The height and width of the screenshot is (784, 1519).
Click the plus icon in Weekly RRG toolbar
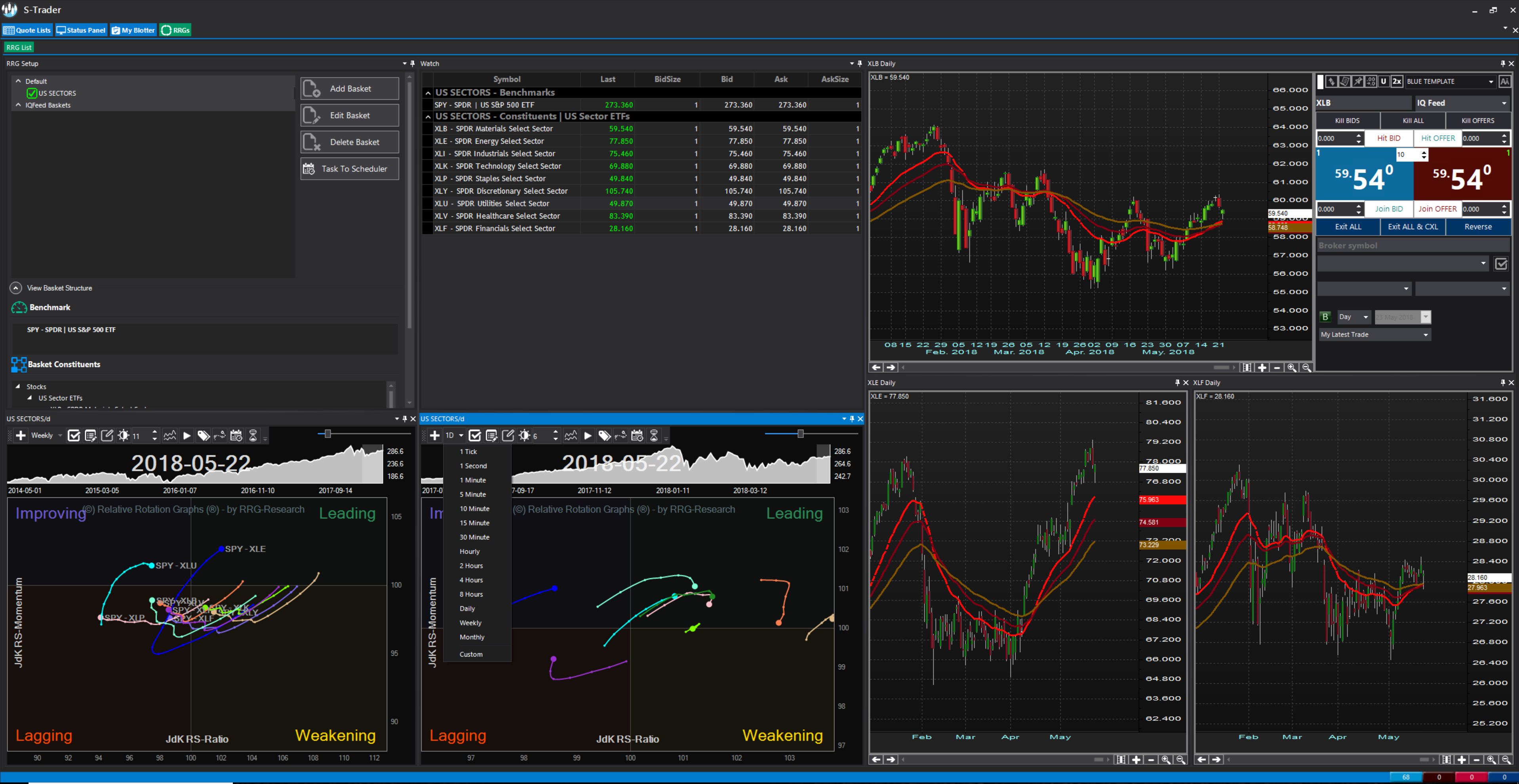[21, 436]
